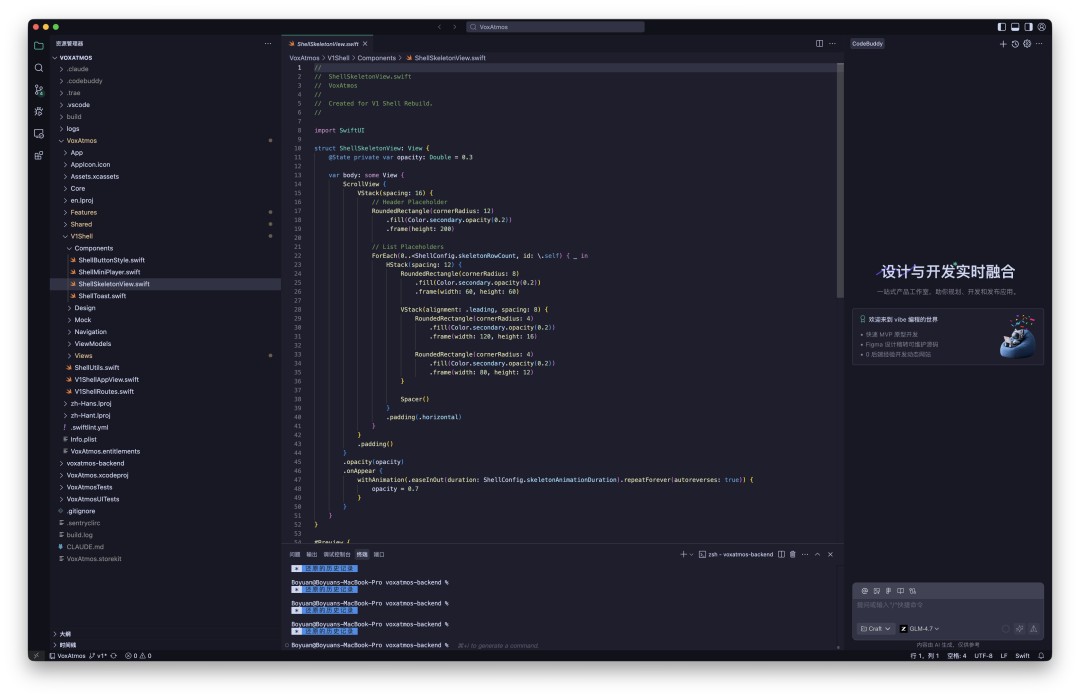Open the Source Control view in activity bar
The width and height of the screenshot is (1080, 698).
point(39,90)
